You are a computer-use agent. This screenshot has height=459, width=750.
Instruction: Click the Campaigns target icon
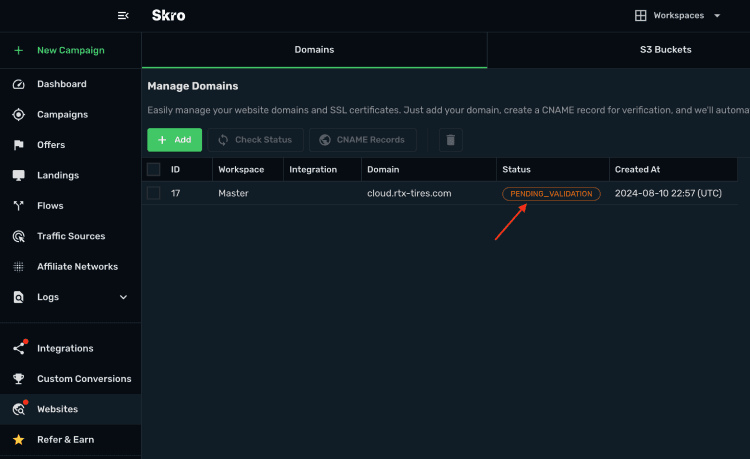(19, 115)
